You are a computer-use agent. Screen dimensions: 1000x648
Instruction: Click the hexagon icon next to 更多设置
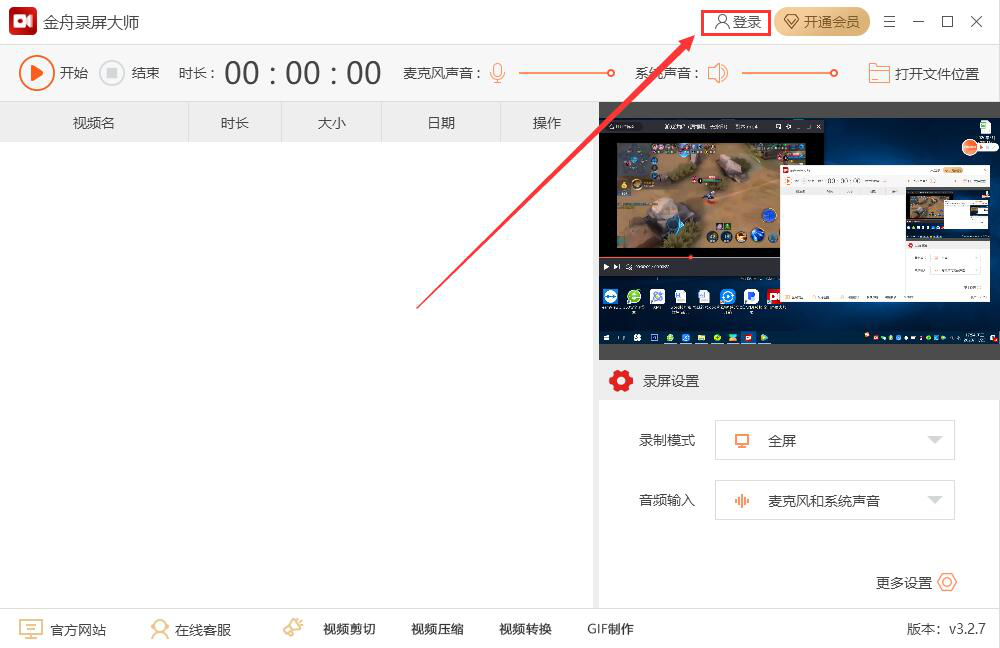(947, 582)
